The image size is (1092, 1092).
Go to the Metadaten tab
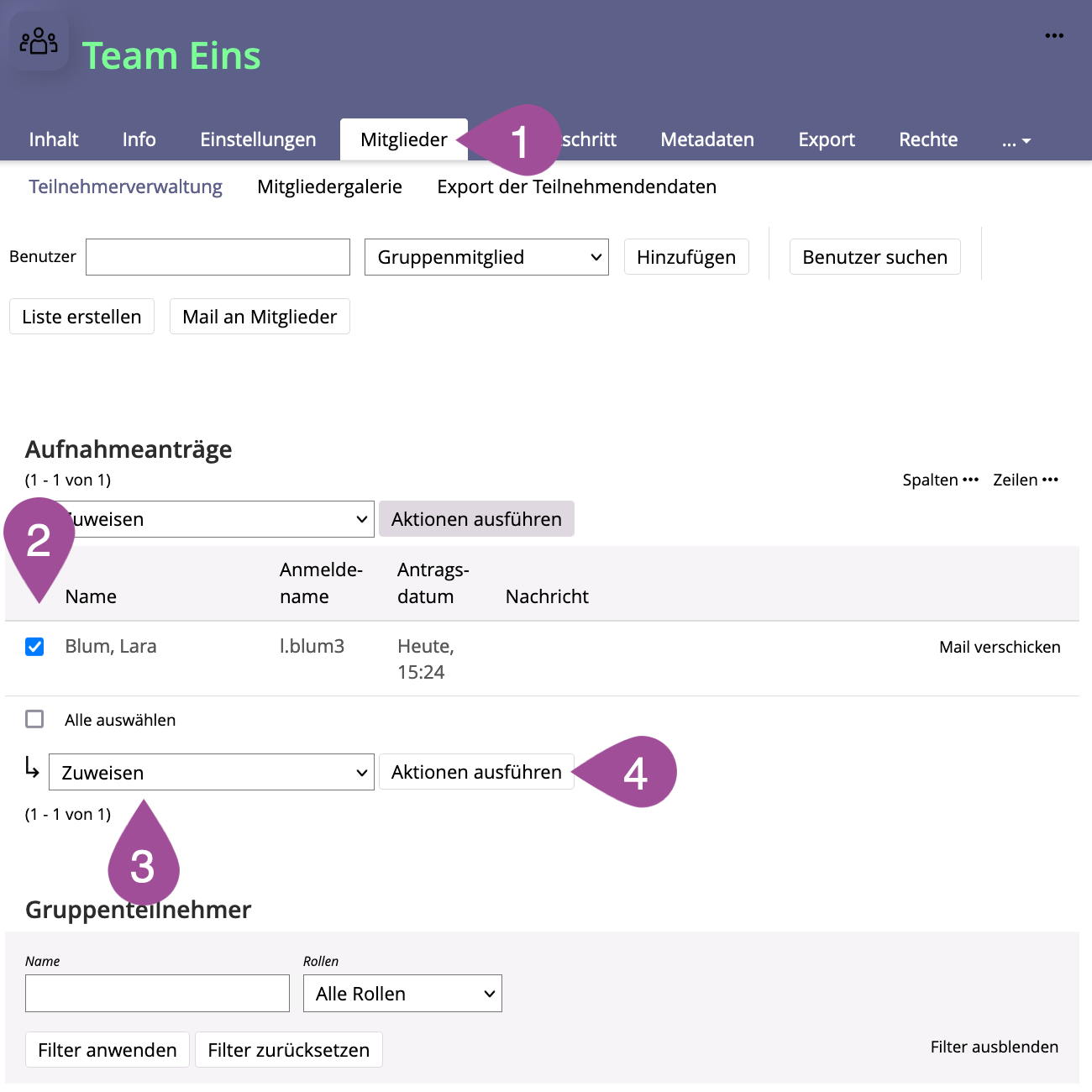[x=707, y=139]
